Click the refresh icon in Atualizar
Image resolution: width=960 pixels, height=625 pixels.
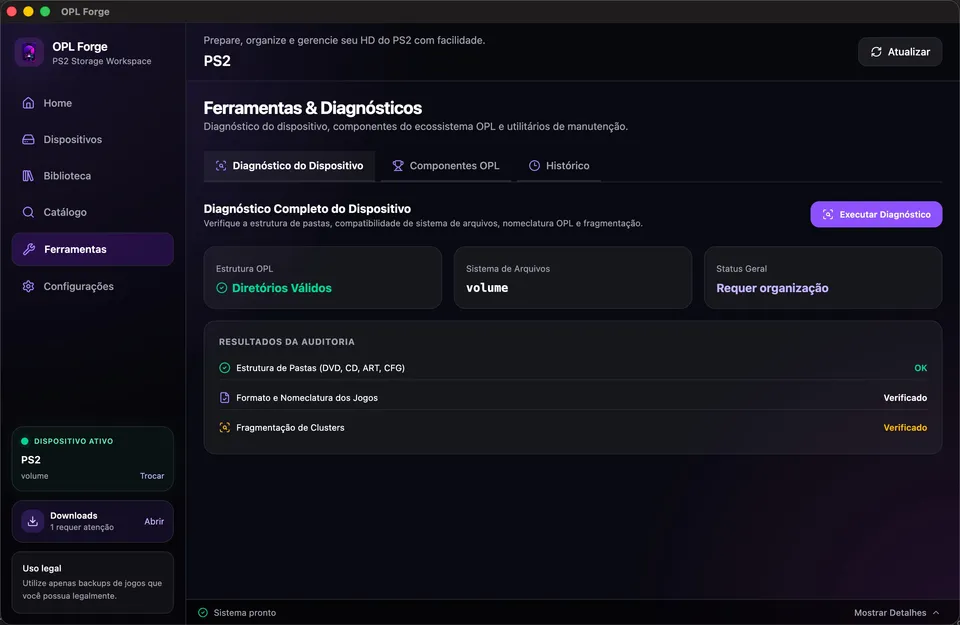pyautogui.click(x=876, y=52)
